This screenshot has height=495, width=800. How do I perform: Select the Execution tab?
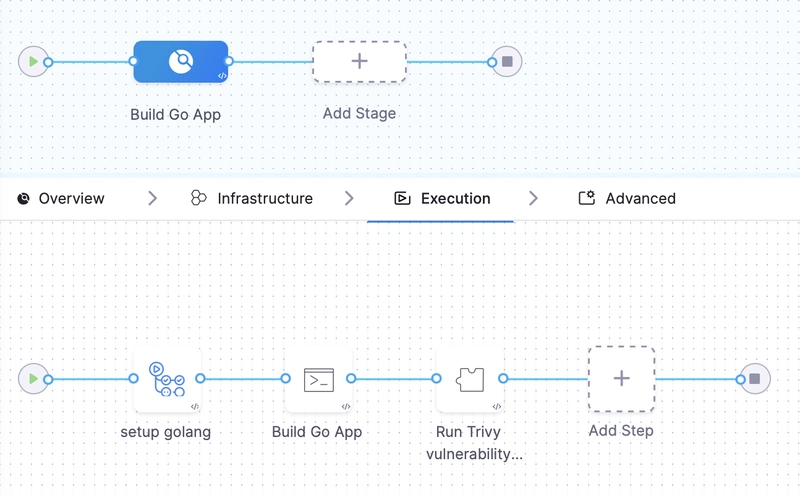click(442, 198)
